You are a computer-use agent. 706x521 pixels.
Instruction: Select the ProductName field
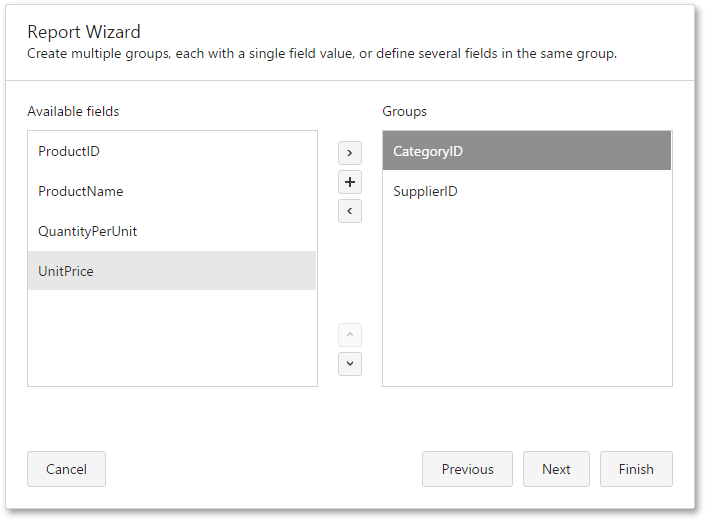[x=172, y=191]
